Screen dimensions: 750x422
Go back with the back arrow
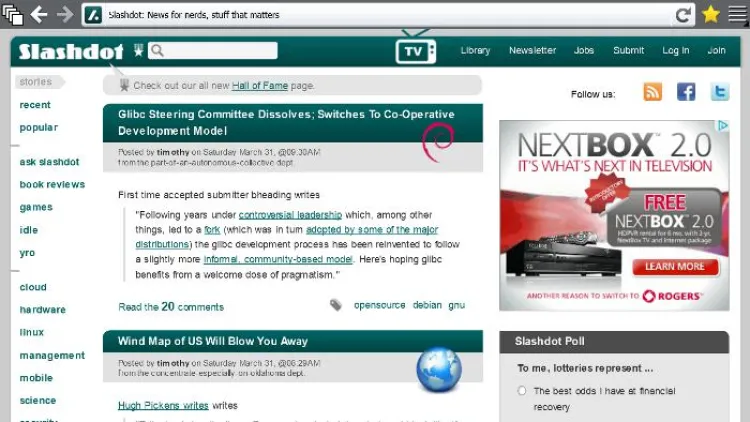click(x=40, y=14)
